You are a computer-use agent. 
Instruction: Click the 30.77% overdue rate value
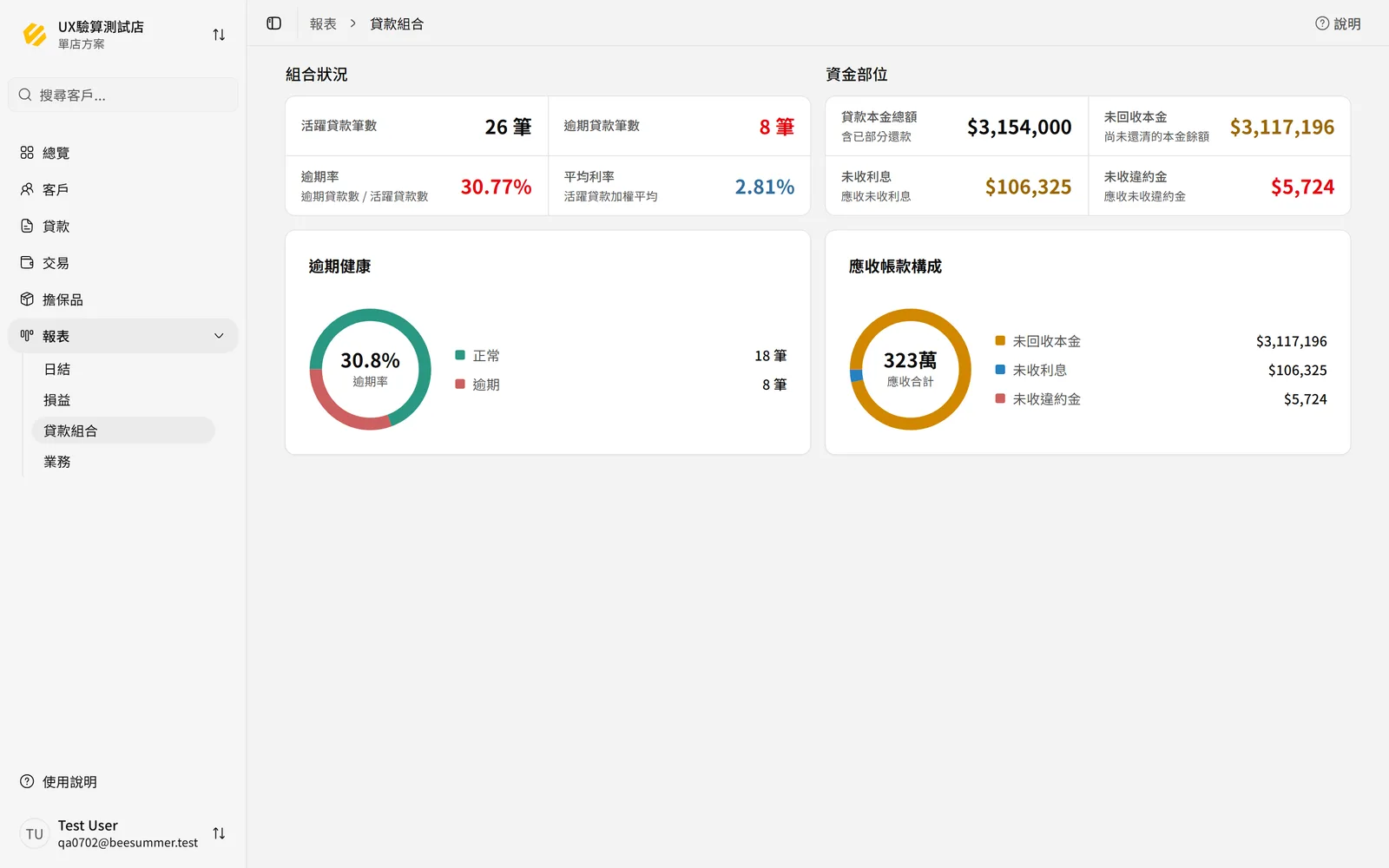click(x=496, y=187)
